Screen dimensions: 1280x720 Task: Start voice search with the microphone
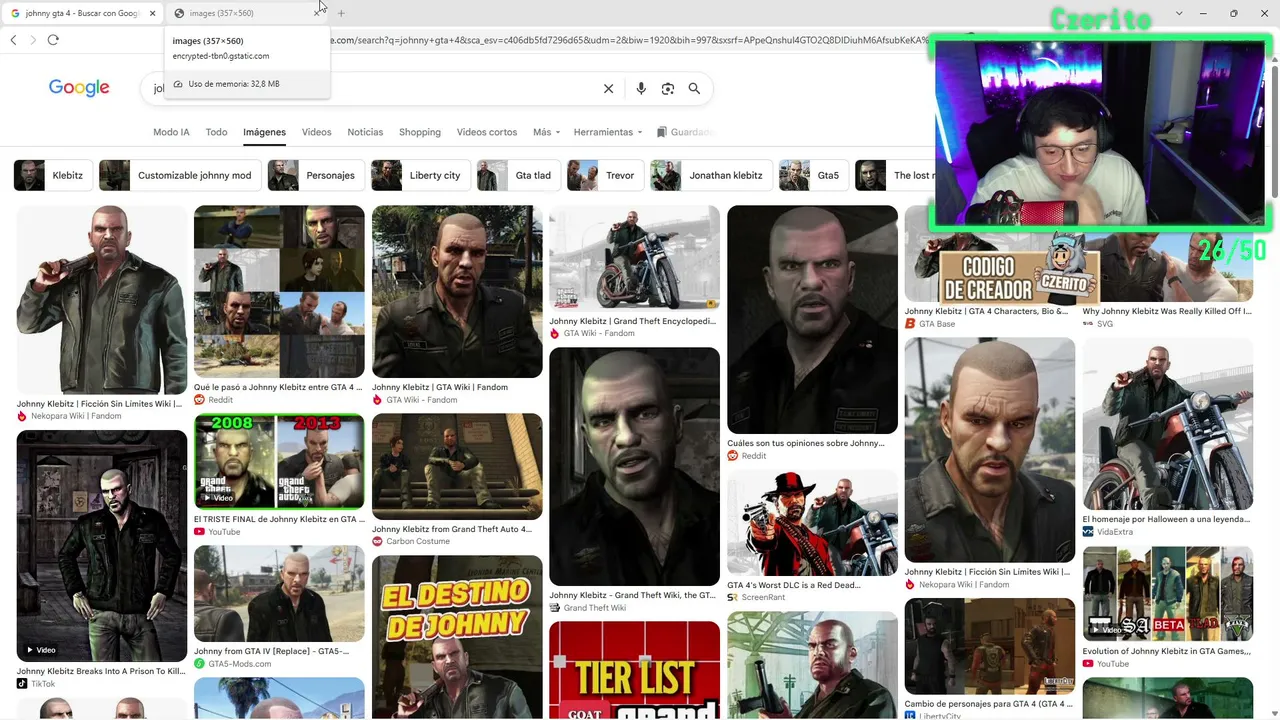coord(641,89)
